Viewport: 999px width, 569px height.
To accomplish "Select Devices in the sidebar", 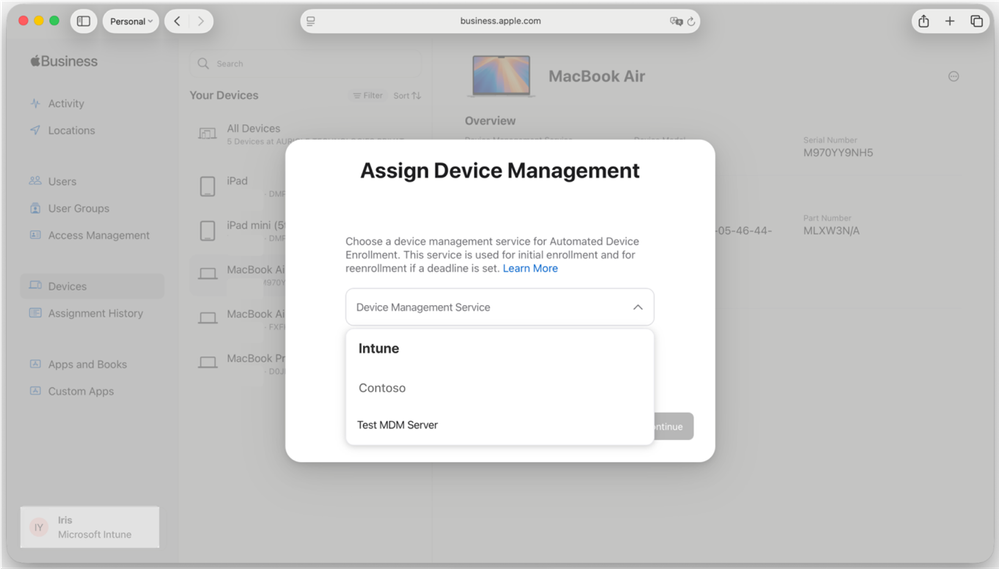I will click(x=92, y=286).
